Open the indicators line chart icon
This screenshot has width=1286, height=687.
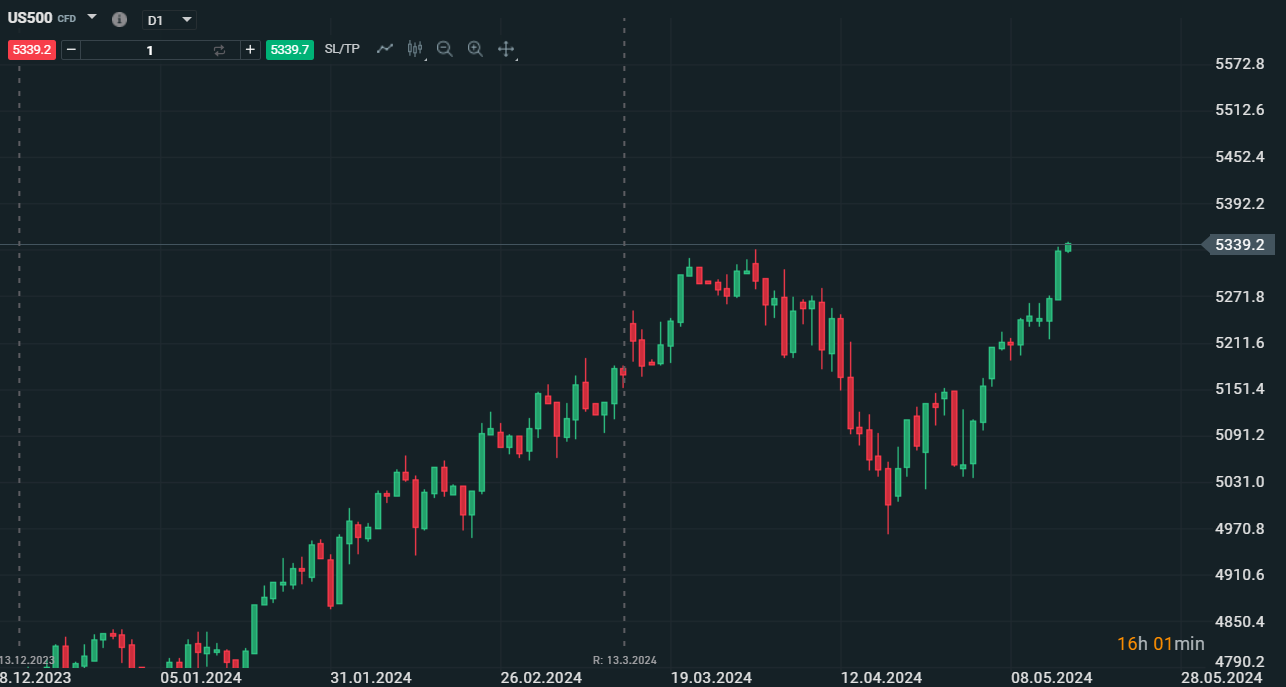coord(385,48)
